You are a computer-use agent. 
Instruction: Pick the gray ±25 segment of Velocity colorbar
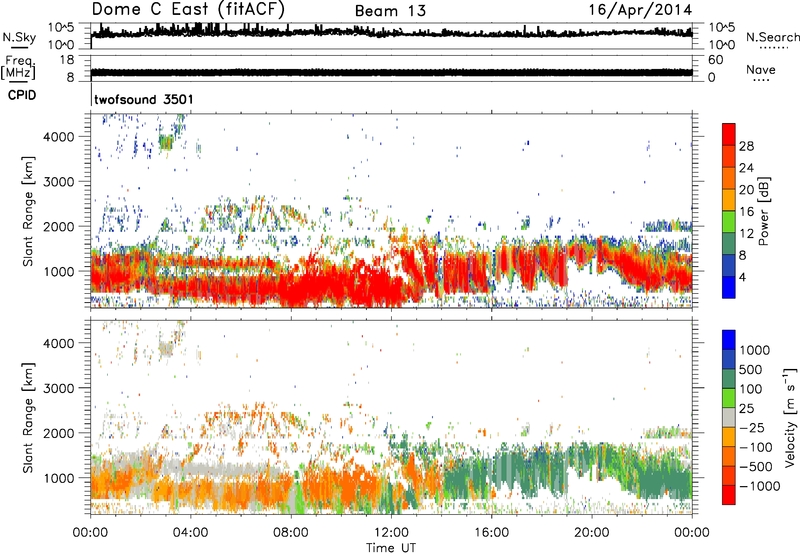[729, 418]
